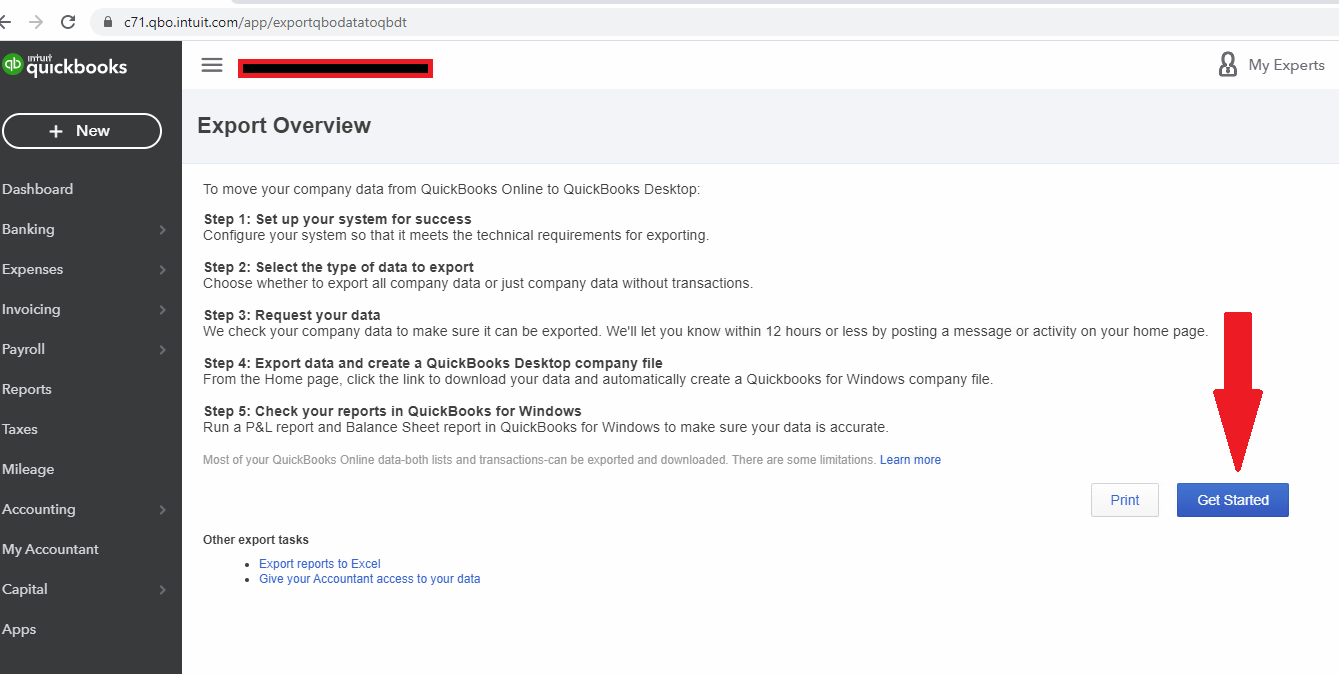This screenshot has height=674, width=1339.
Task: Open Banking in the sidebar
Action: [28, 229]
